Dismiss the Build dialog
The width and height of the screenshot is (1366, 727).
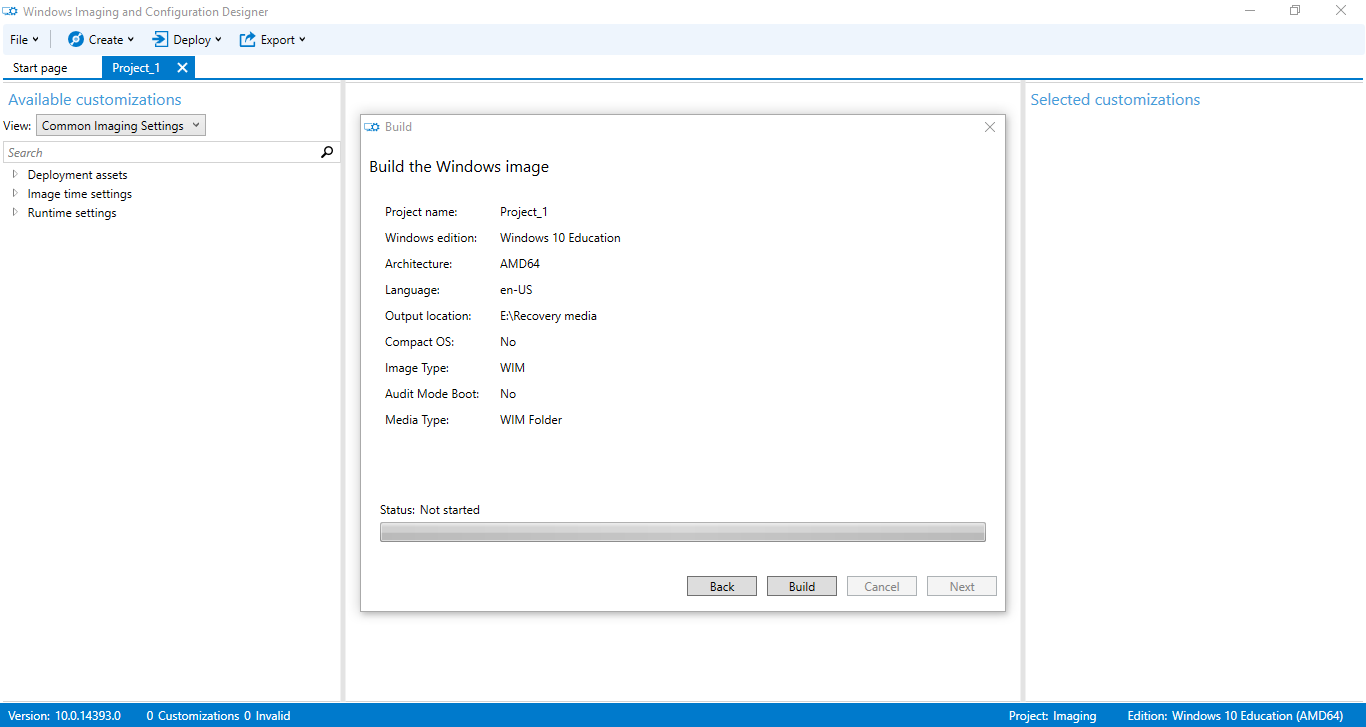[x=989, y=127]
